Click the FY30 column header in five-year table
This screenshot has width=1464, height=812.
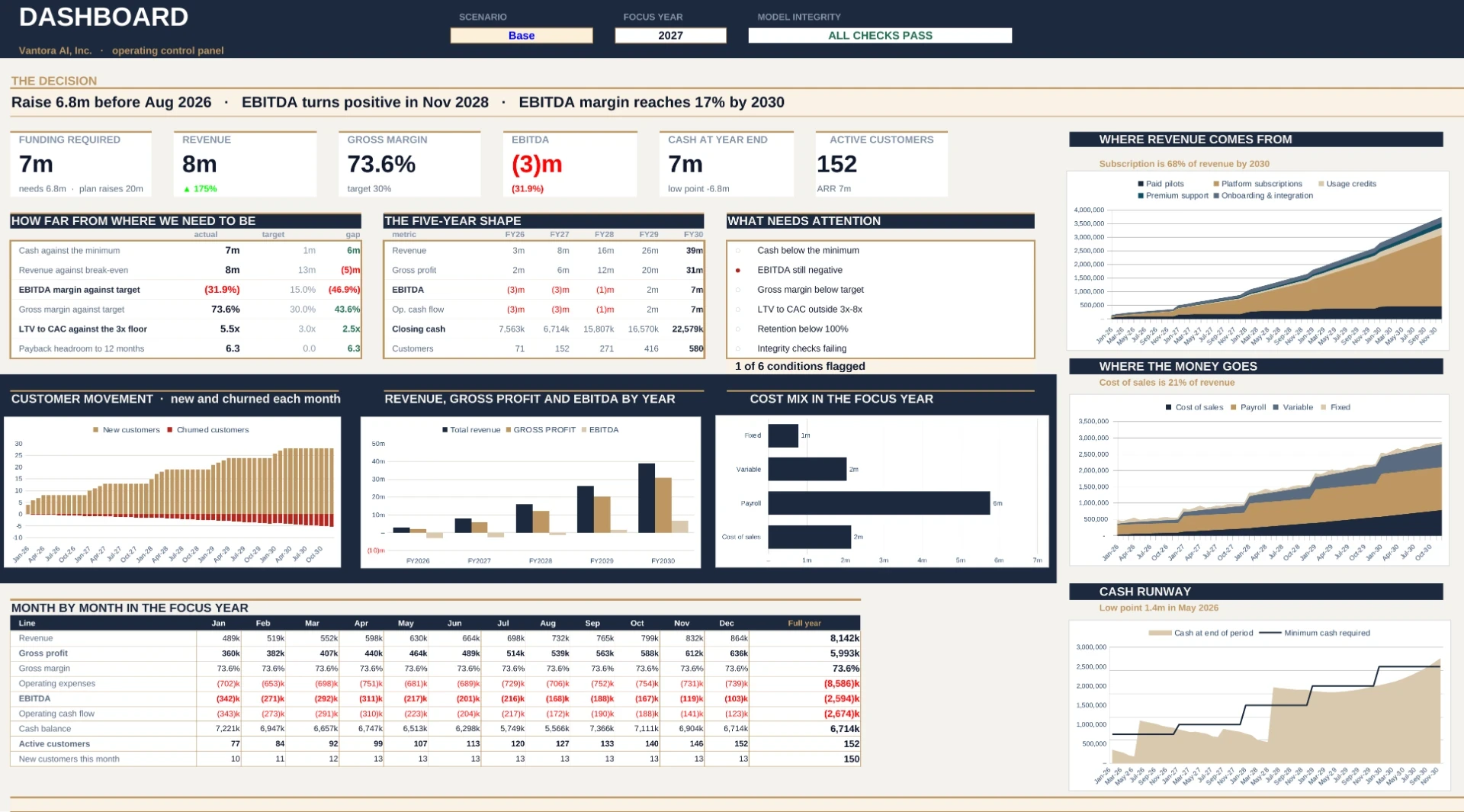tap(693, 235)
